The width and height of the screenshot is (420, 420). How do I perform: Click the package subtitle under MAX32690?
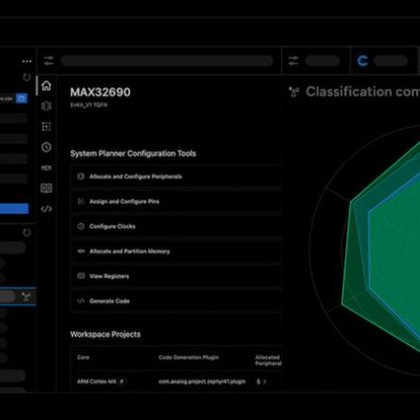pos(89,105)
